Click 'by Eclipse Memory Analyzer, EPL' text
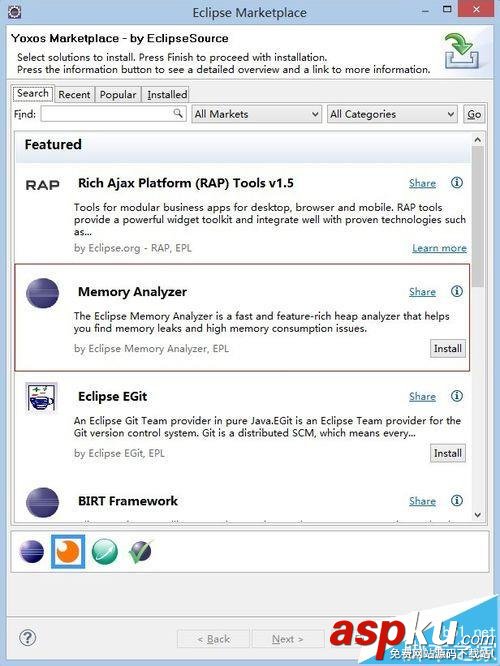 click(x=151, y=349)
